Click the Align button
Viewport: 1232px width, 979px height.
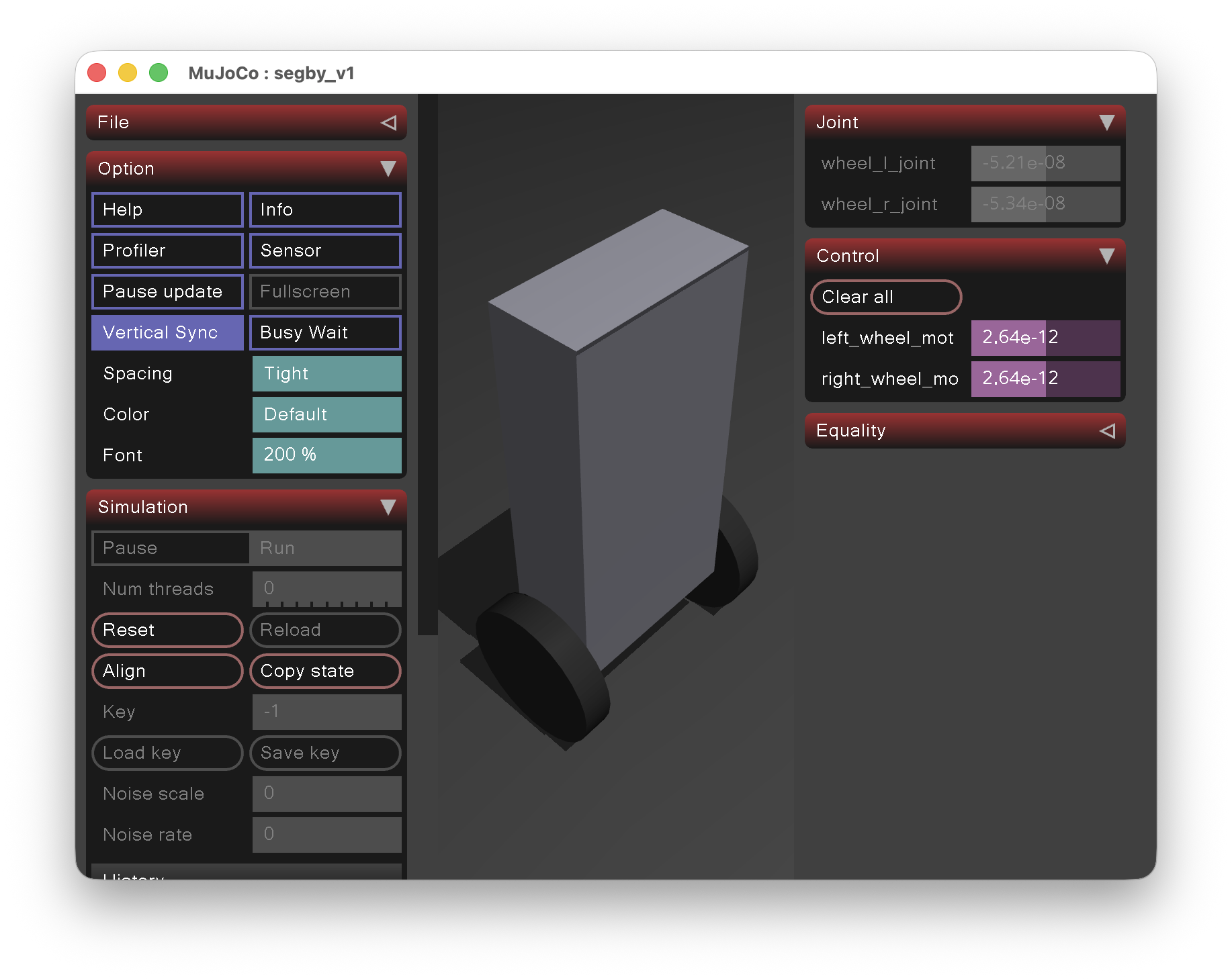(x=167, y=671)
